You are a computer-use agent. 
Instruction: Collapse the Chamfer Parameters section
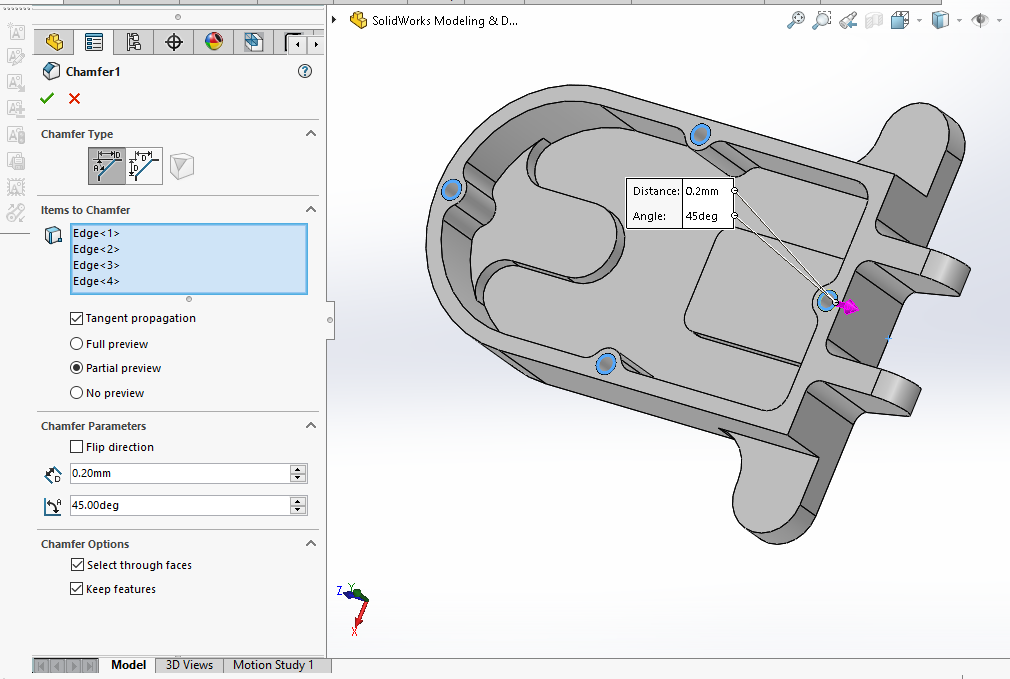pyautogui.click(x=311, y=426)
